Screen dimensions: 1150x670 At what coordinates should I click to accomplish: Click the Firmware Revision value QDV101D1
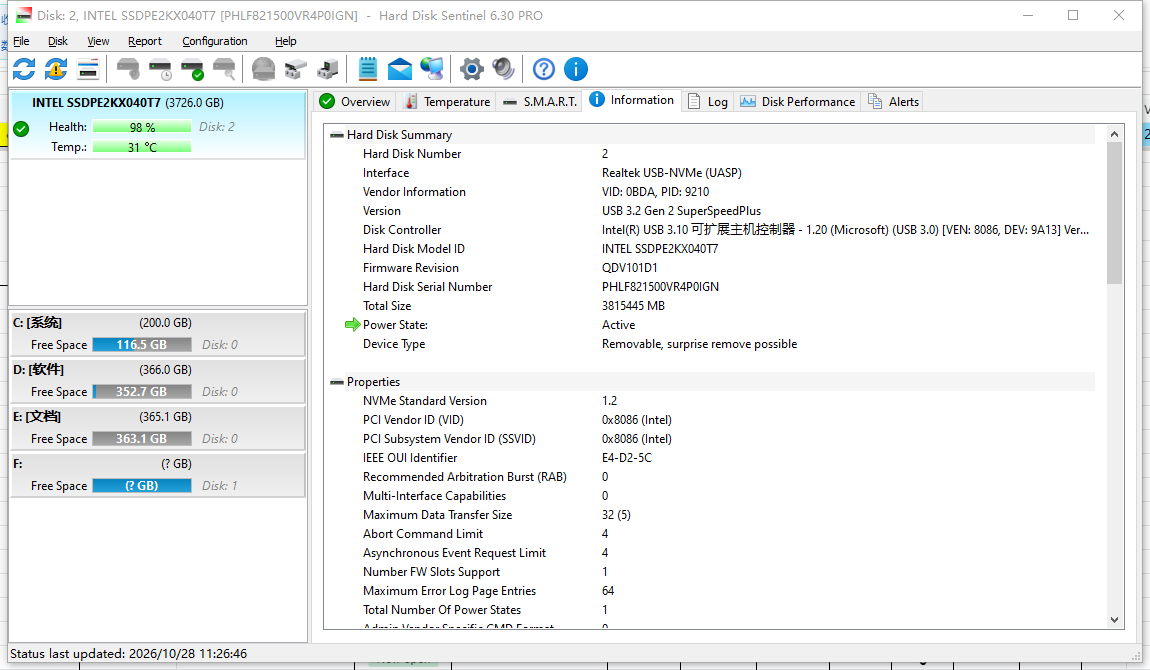pos(629,268)
